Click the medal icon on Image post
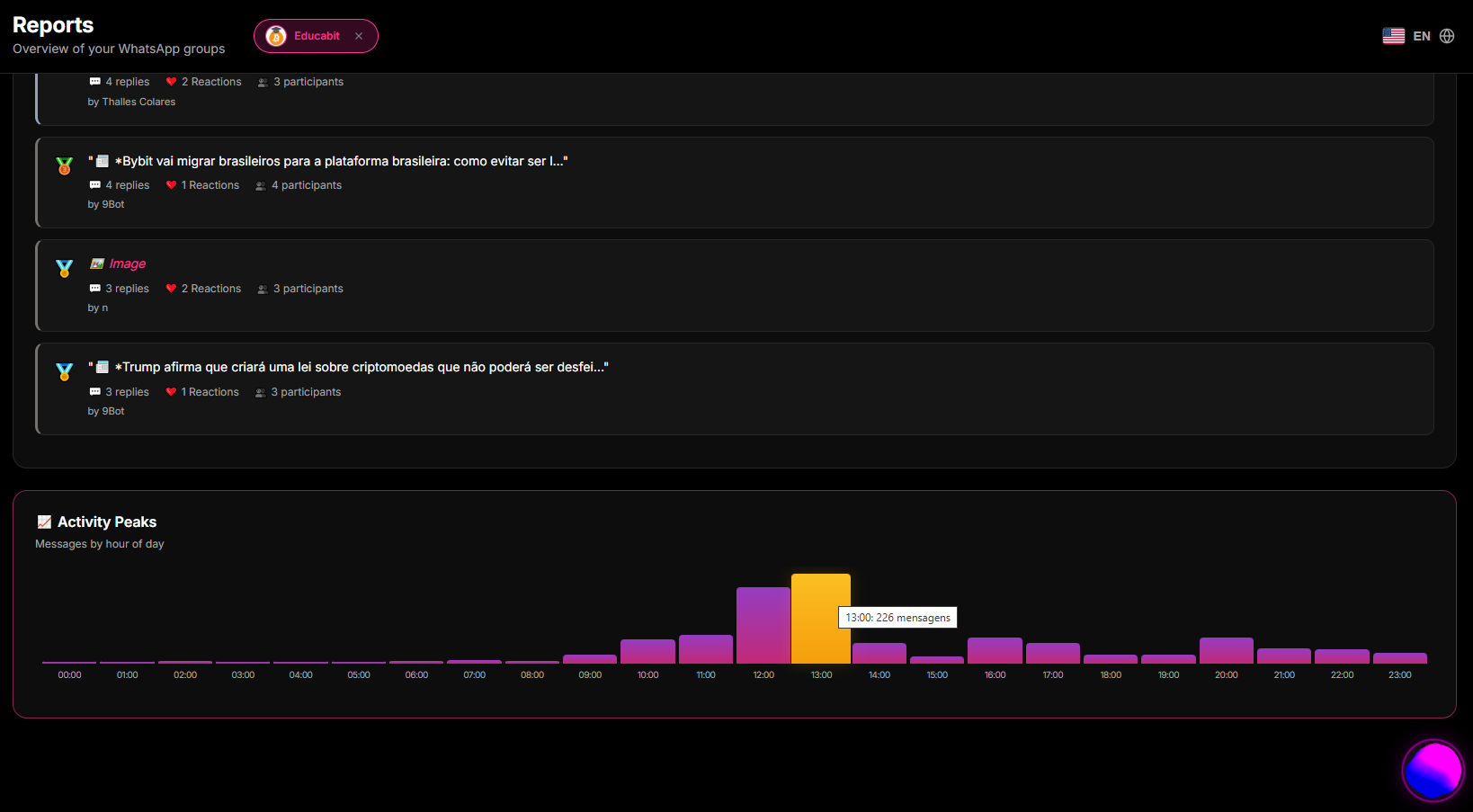Screen dimensions: 1473x812 [x=64, y=269]
